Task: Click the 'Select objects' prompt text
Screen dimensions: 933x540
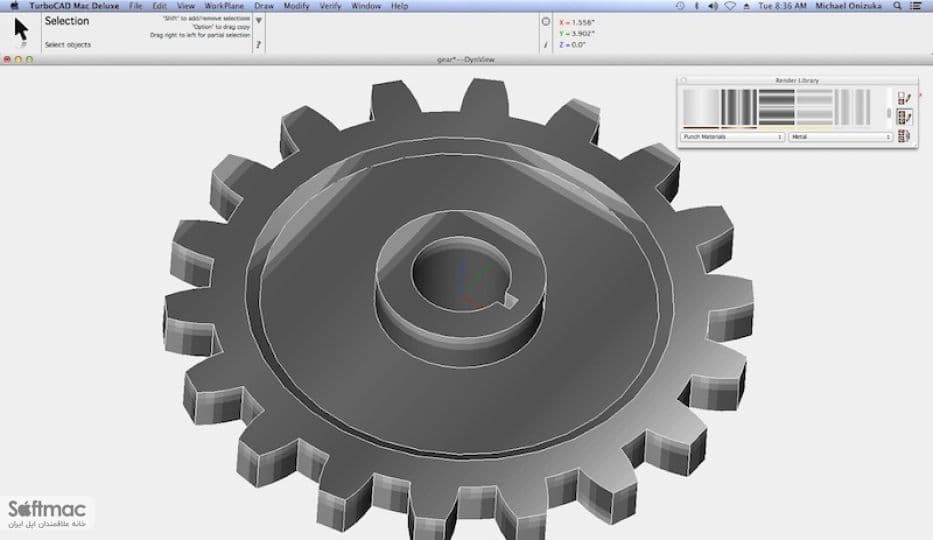Action: point(68,45)
